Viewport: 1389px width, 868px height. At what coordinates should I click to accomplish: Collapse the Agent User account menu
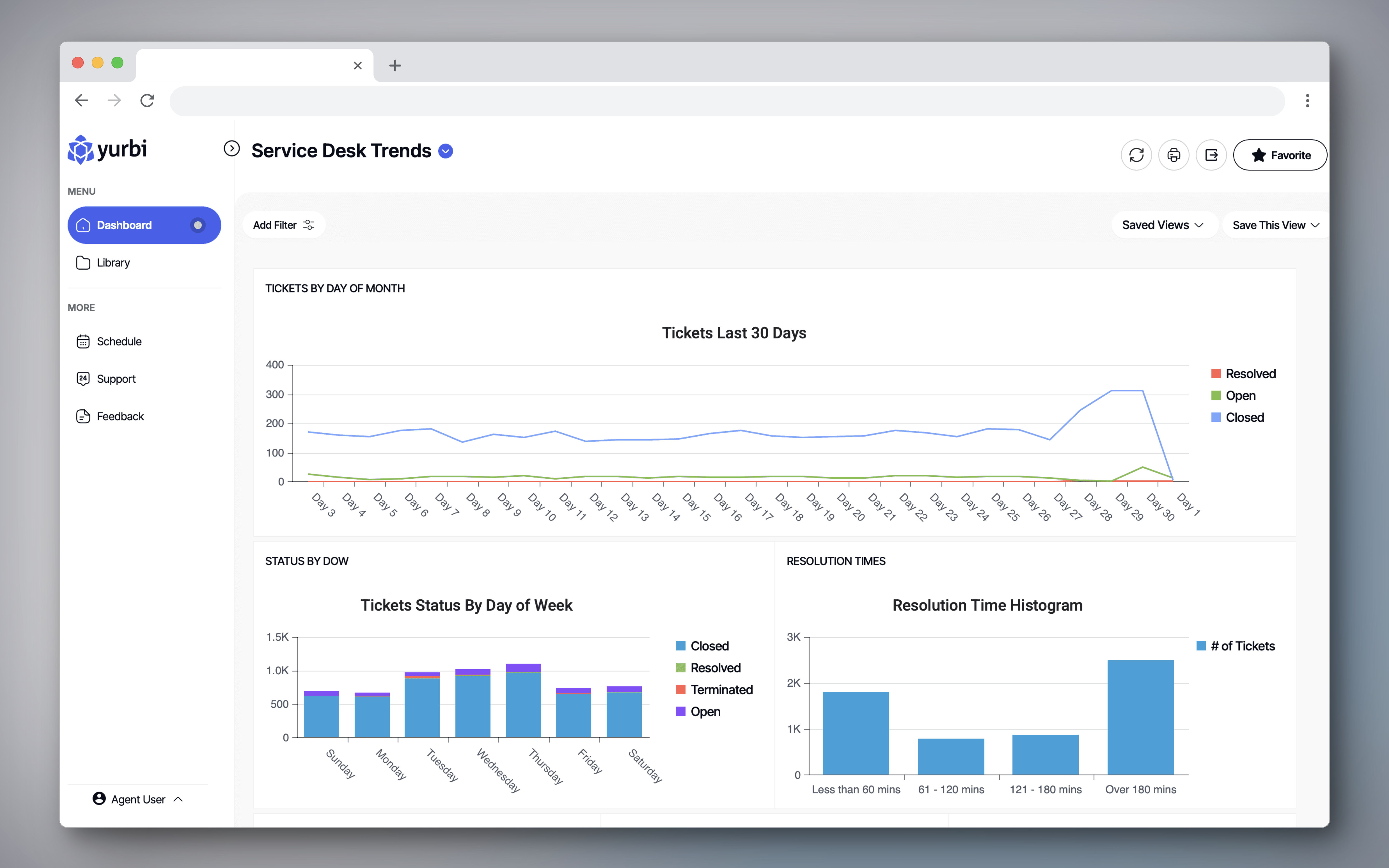click(178, 799)
